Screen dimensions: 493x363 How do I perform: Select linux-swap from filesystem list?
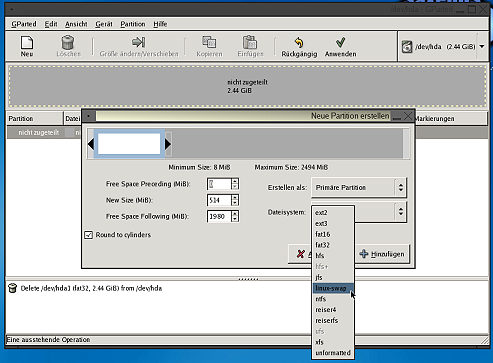point(333,288)
